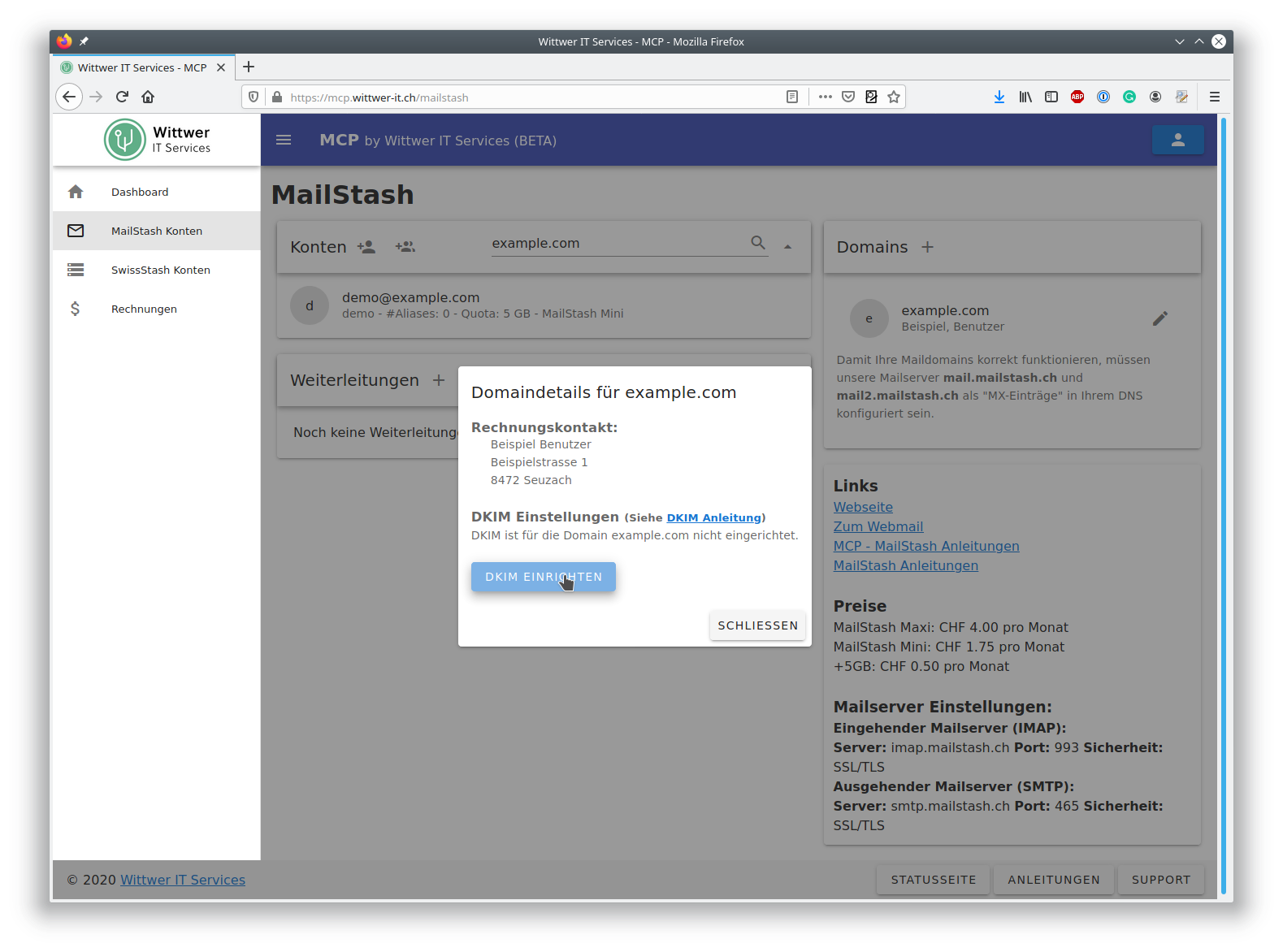1283x952 pixels.
Task: Click the search magnifier in Konten
Action: (758, 243)
